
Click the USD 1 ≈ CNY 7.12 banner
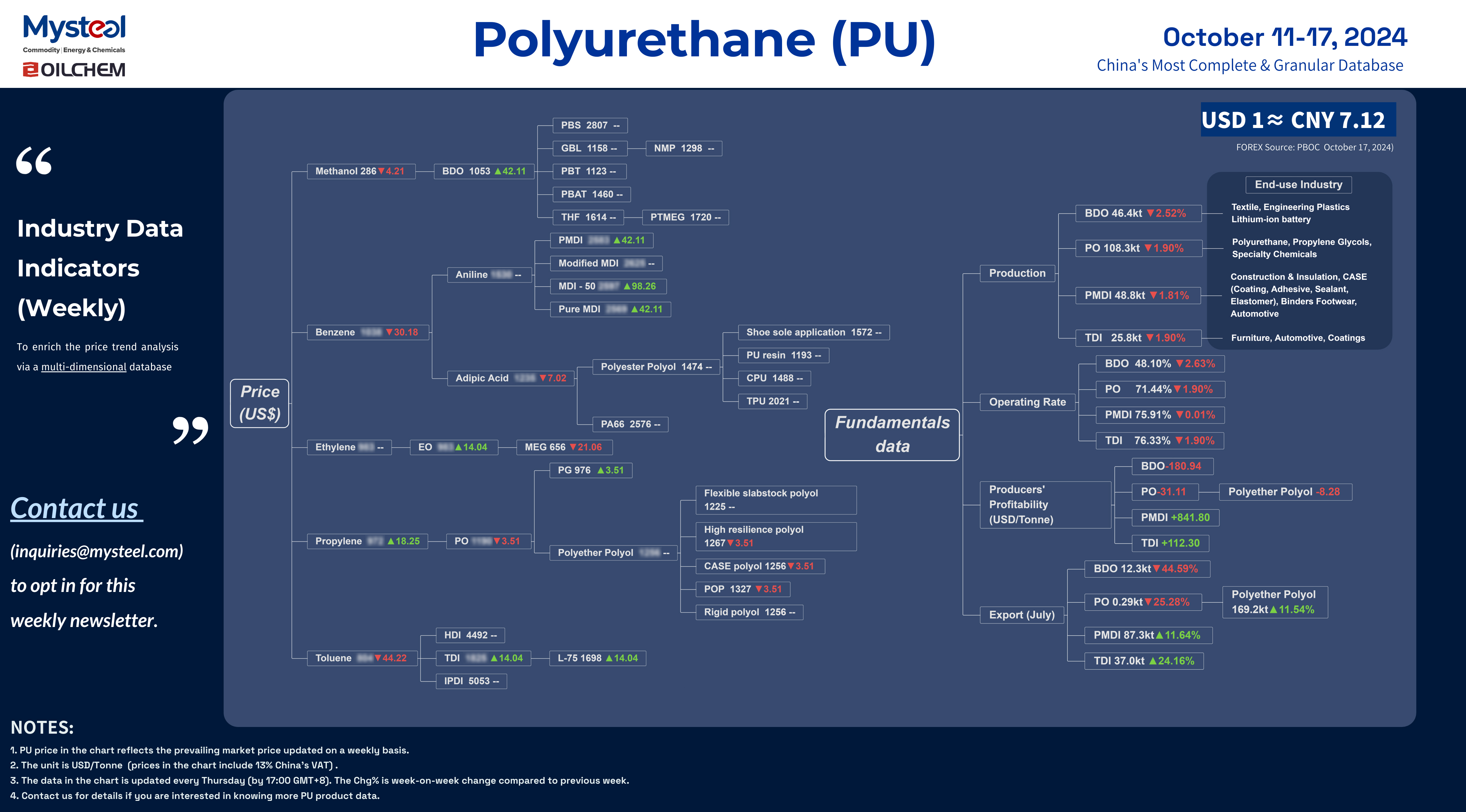[x=1298, y=119]
